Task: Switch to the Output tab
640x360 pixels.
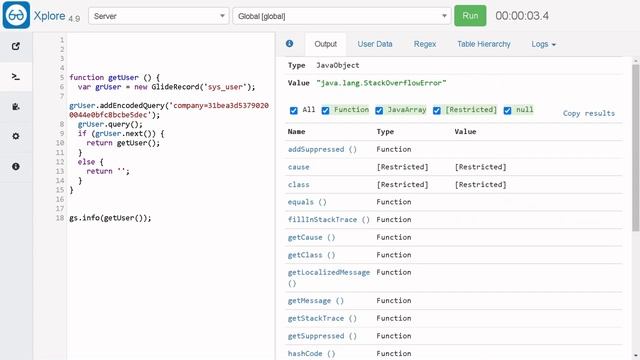Action: (x=325, y=44)
